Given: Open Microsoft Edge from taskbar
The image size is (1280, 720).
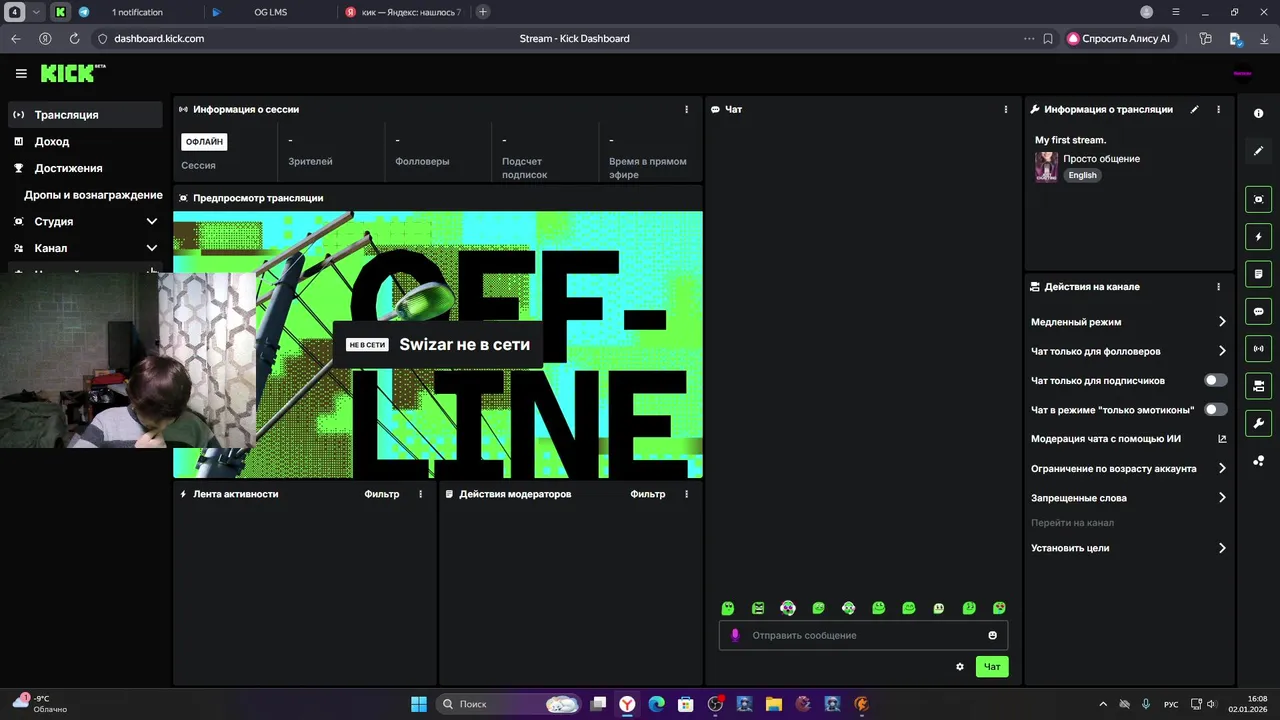Looking at the screenshot, I should coord(656,704).
